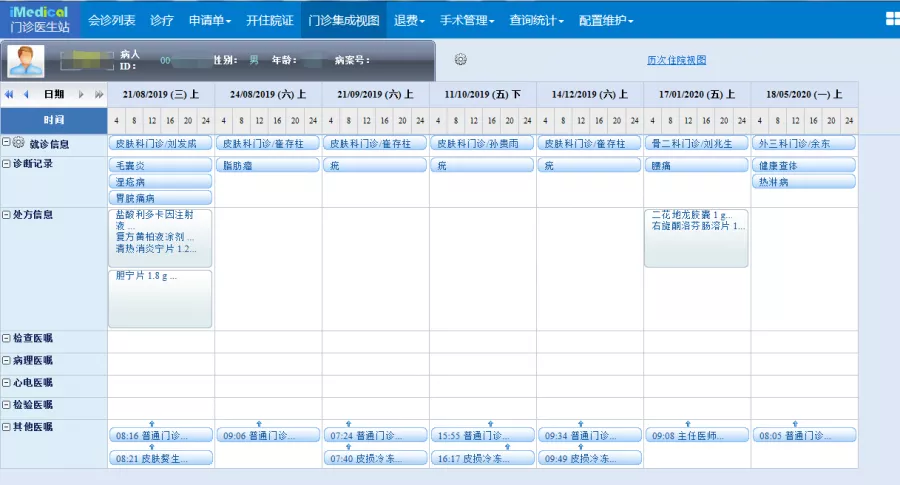Go to previous date with left arrow
The image size is (900, 485).
click(25, 94)
